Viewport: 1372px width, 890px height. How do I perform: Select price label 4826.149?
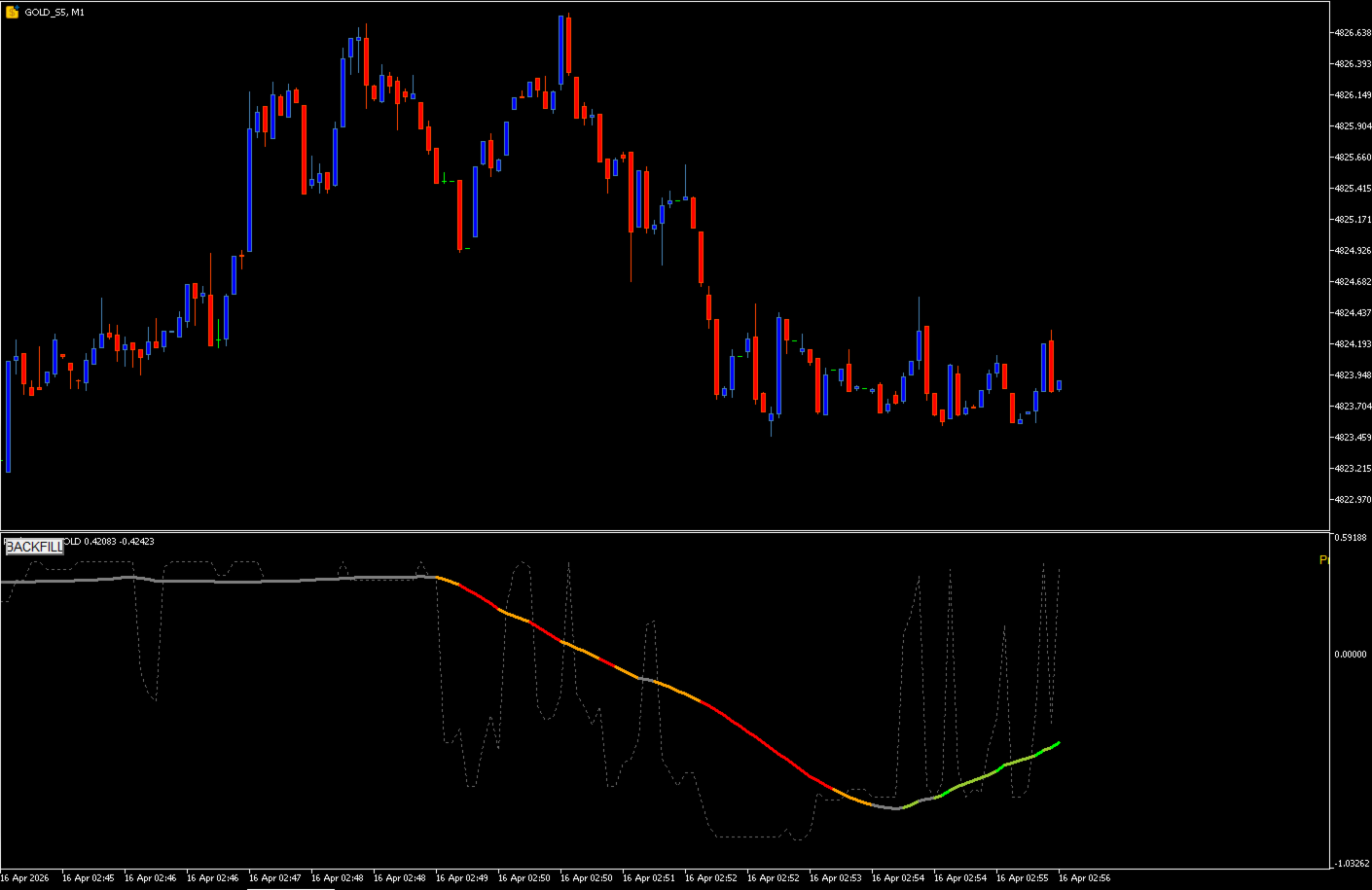[1353, 95]
